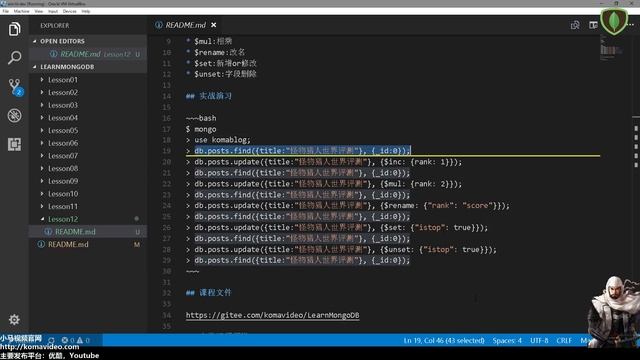The width and height of the screenshot is (640, 360).
Task: Expand the Lesson04 folder
Action: [62, 118]
